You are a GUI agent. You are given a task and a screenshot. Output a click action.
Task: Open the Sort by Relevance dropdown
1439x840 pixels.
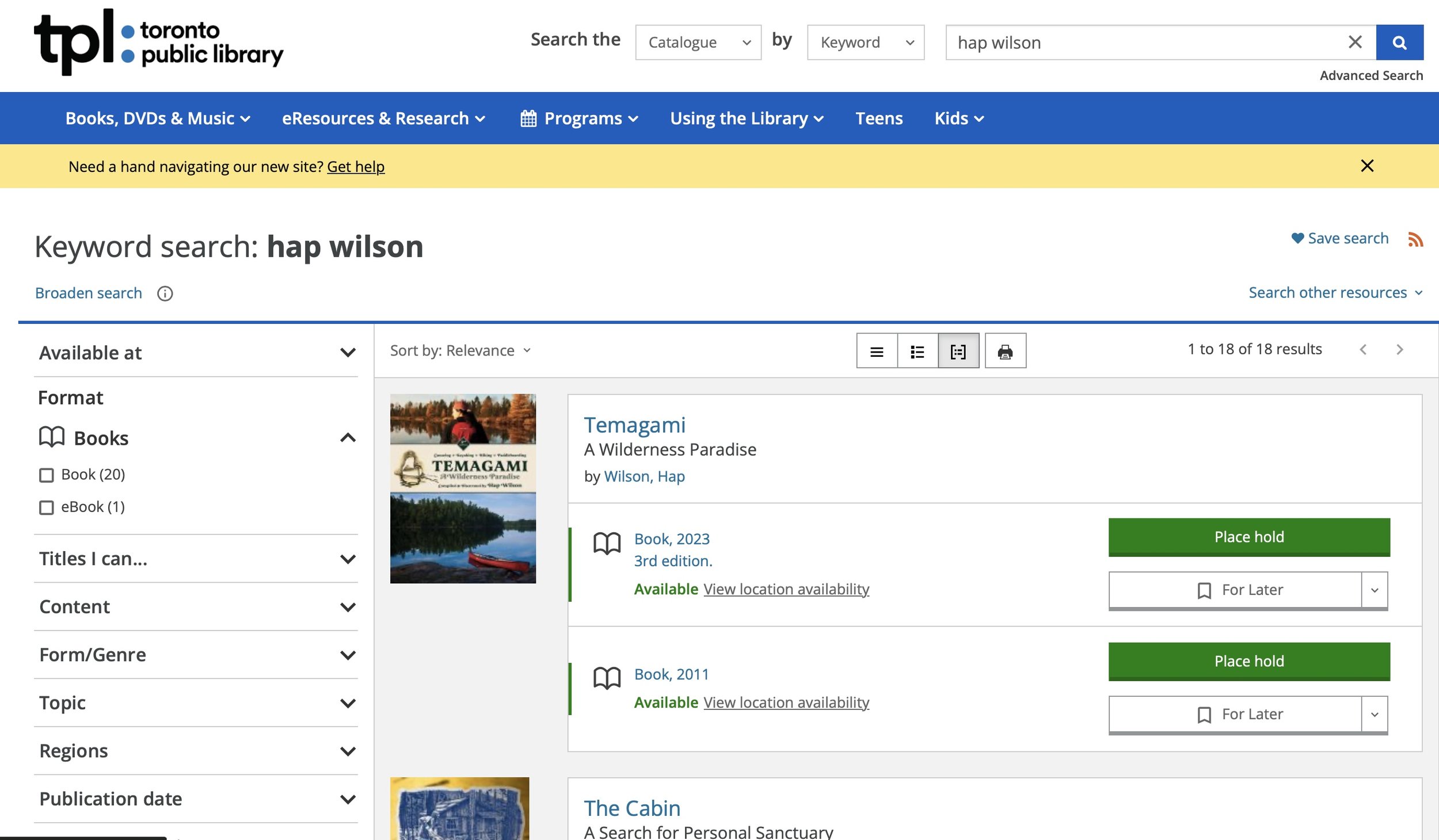(x=460, y=351)
